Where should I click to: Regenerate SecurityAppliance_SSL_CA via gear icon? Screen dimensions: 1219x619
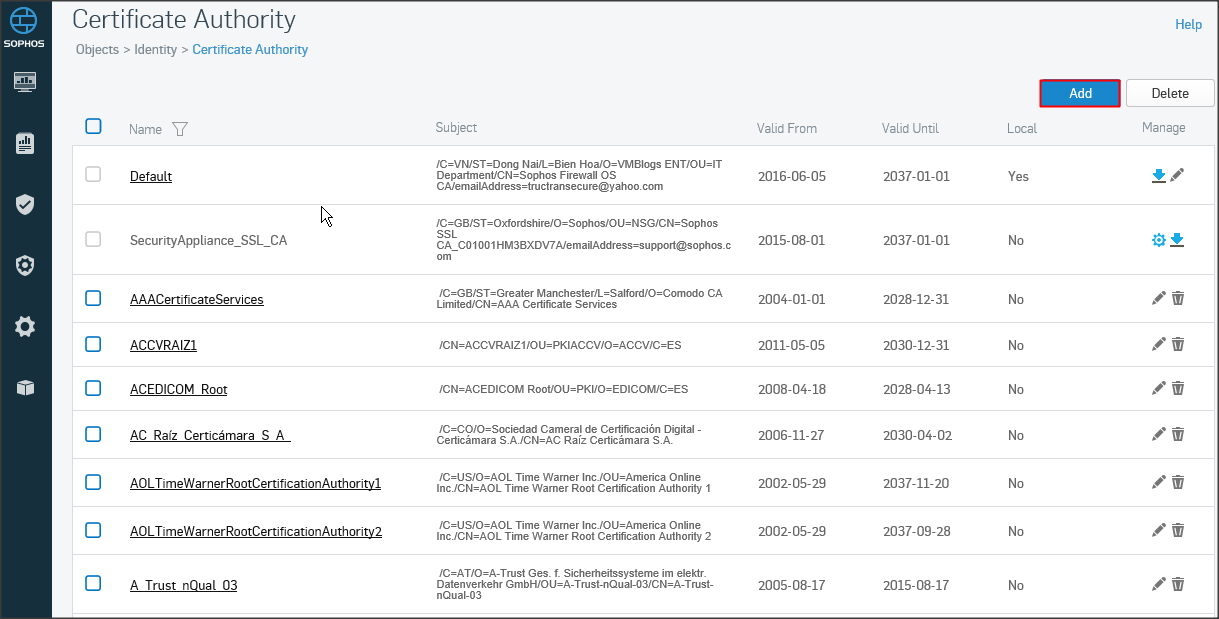1159,240
